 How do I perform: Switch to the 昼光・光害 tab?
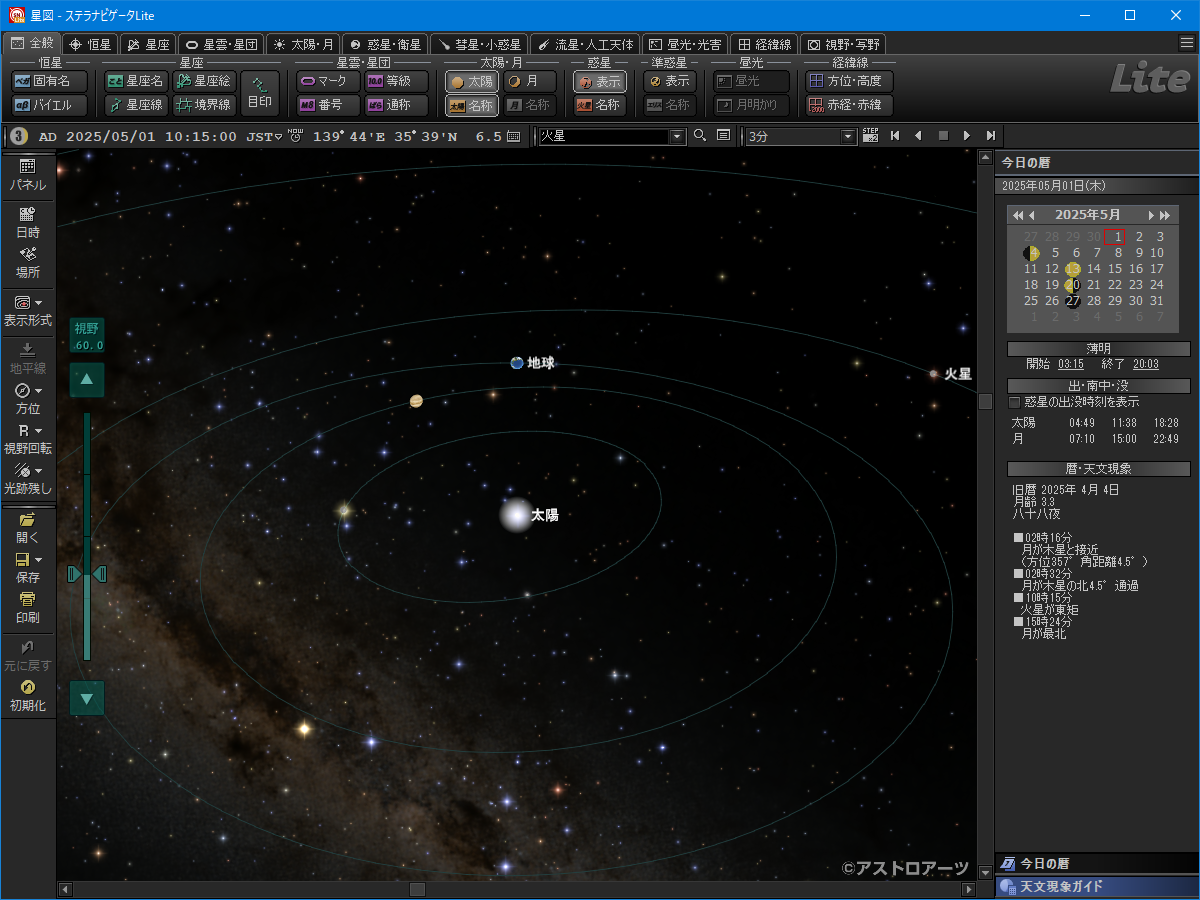click(x=685, y=44)
